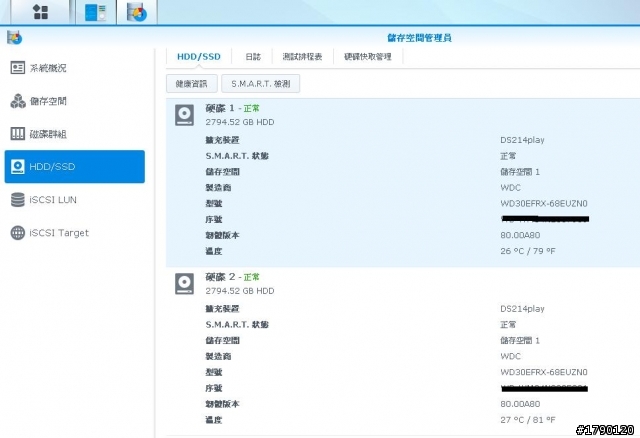Viewport: 640px width, 438px height.
Task: Click 硬碟 1 capacity 2794.52 GB HDD
Action: (x=240, y=122)
